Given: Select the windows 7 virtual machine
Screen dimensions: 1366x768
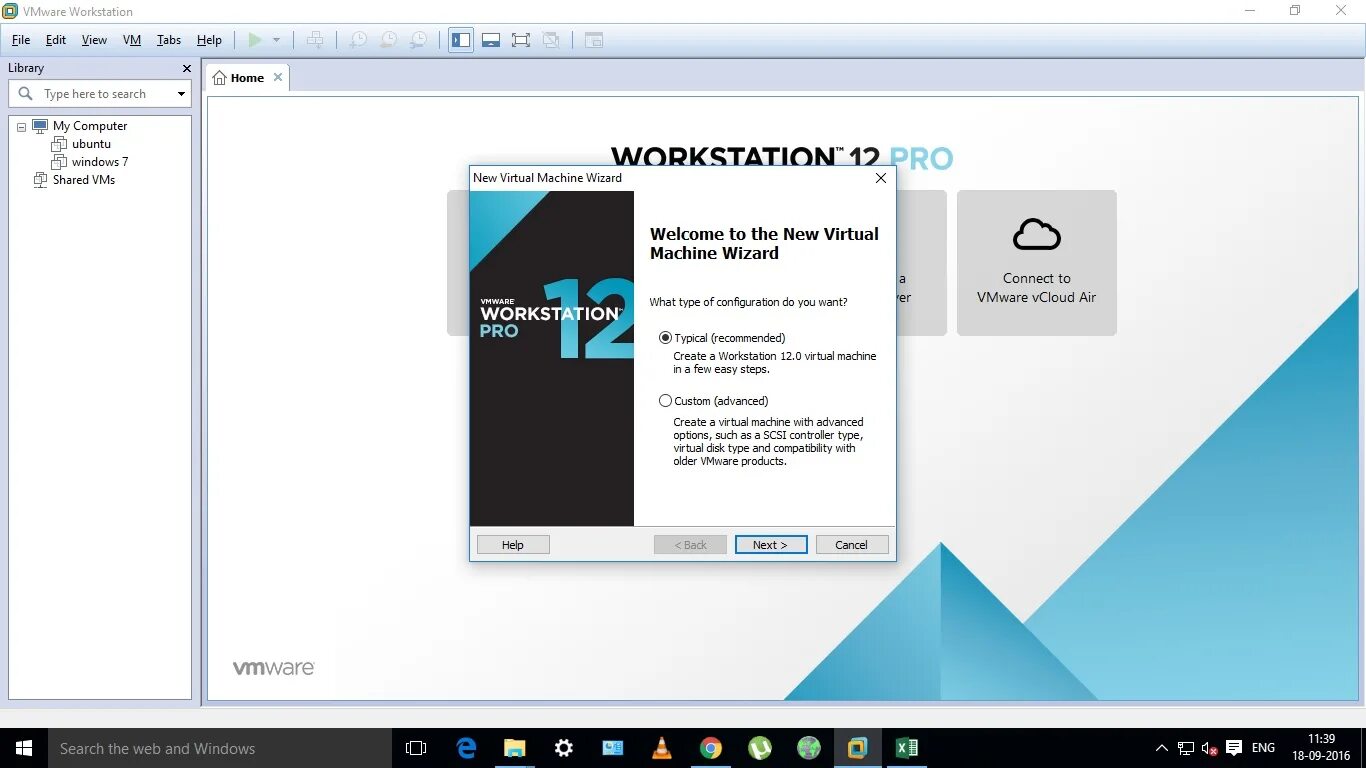Looking at the screenshot, I should (100, 162).
